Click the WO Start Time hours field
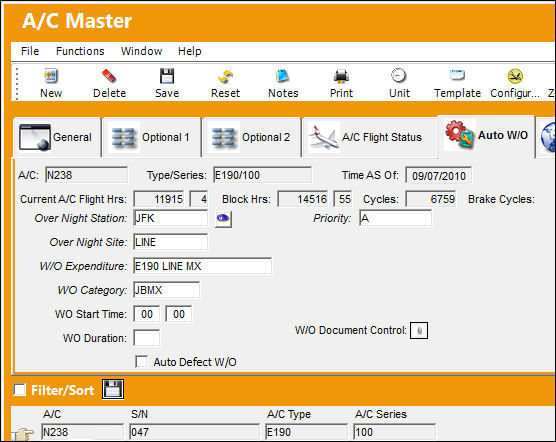 (x=146, y=314)
